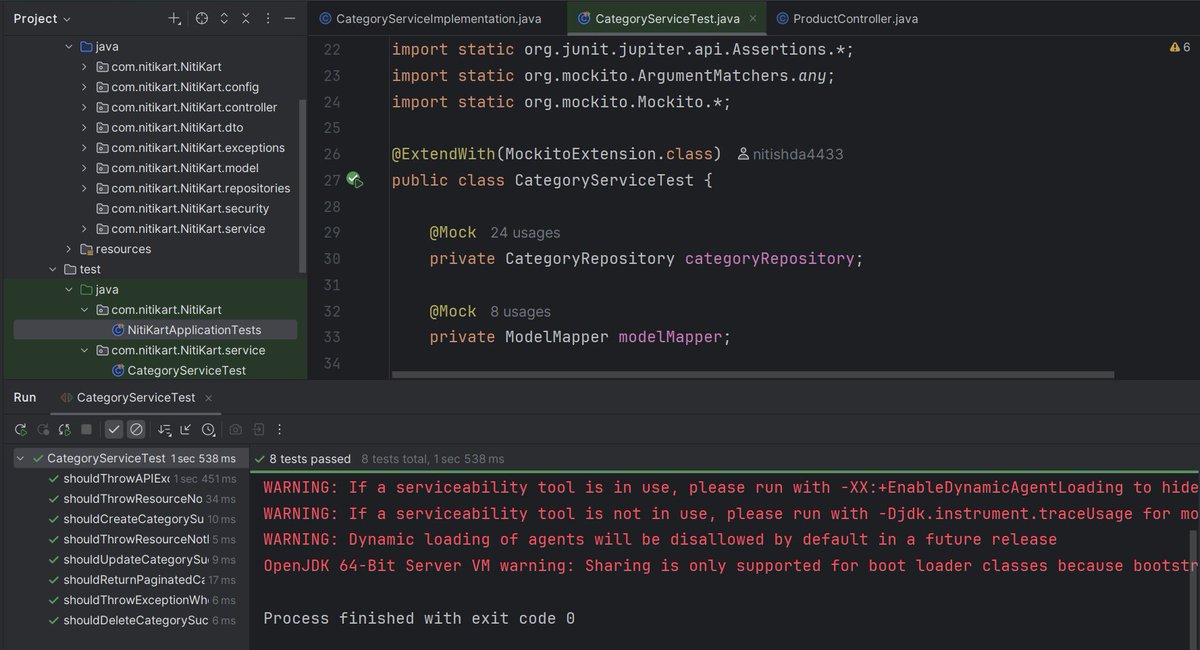The height and width of the screenshot is (650, 1200).
Task: Open the Test History clock icon
Action: (x=208, y=429)
